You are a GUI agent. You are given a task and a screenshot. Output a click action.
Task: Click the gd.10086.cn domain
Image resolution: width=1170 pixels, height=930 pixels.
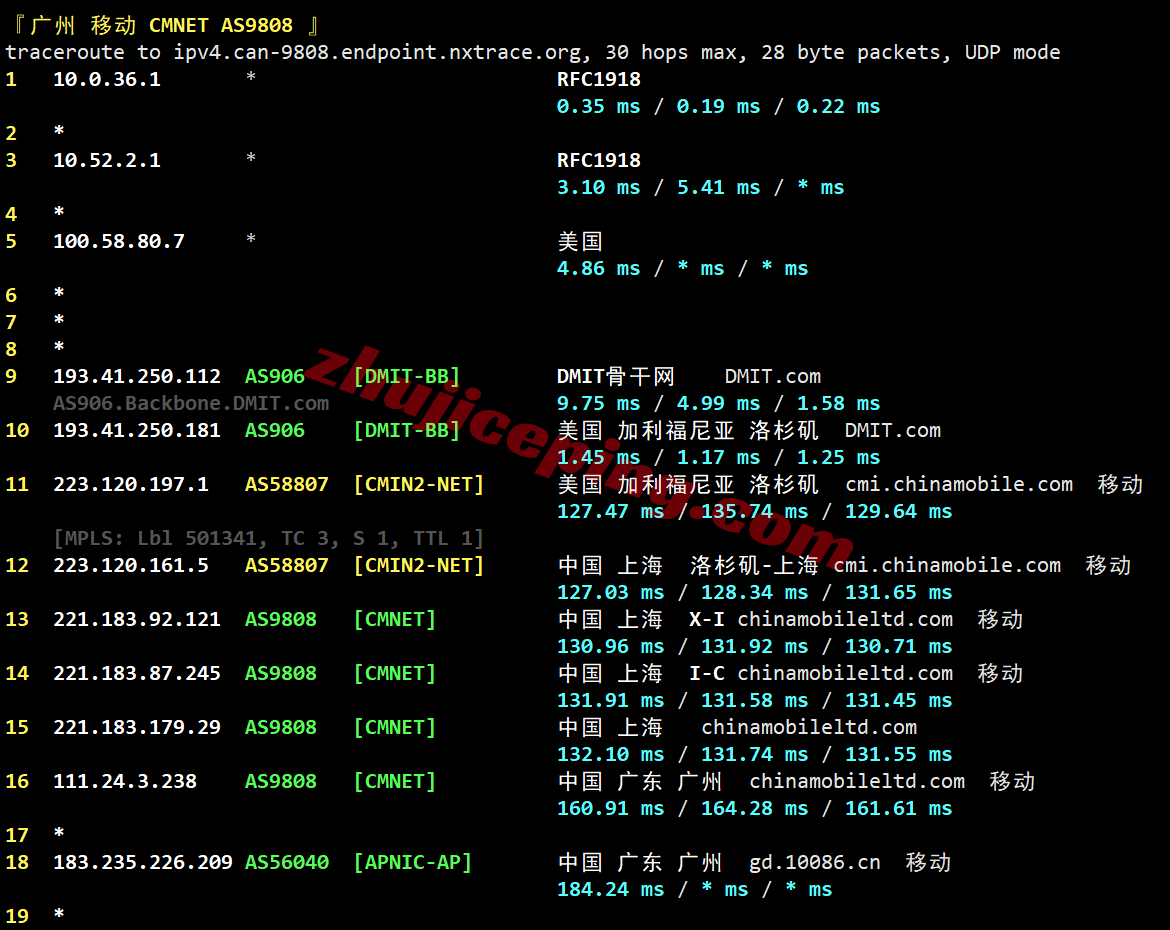[x=815, y=863]
